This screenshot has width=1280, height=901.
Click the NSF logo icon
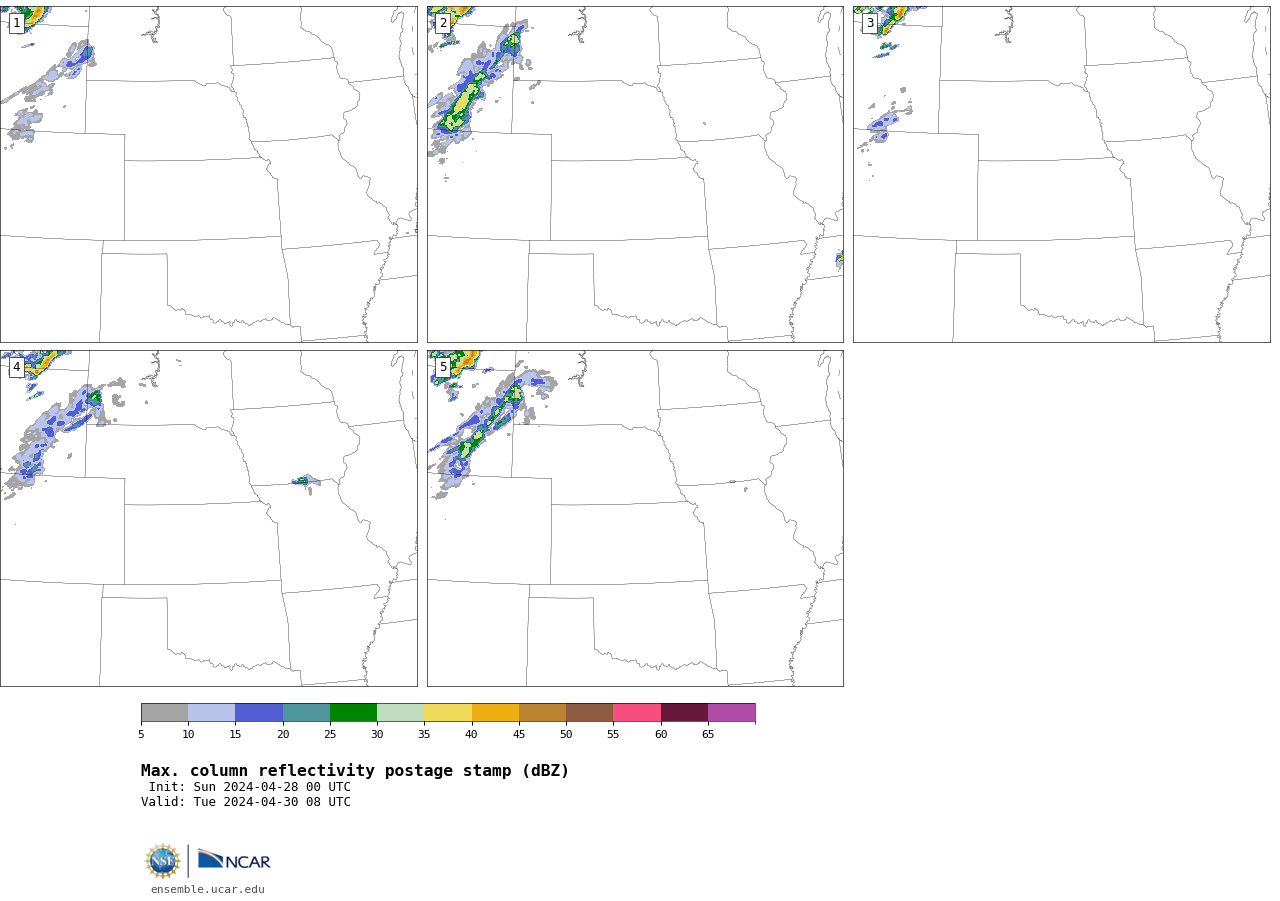click(x=163, y=861)
